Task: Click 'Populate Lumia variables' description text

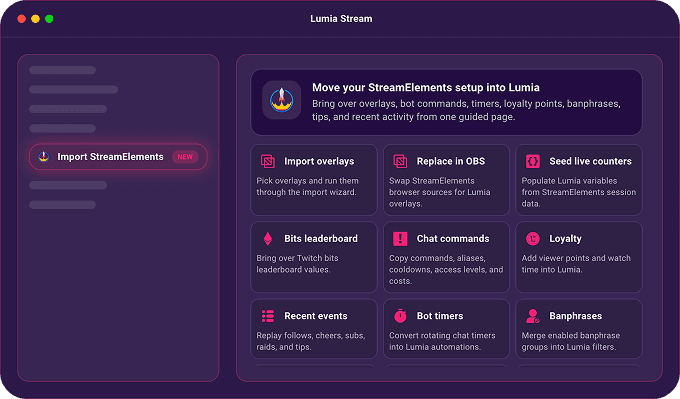Action: 579,192
